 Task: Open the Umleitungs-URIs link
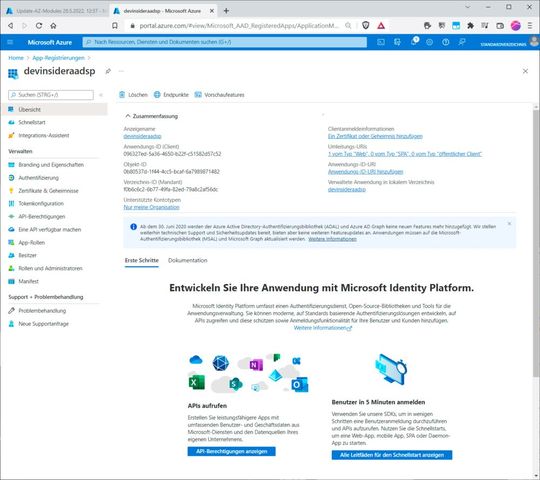click(x=405, y=154)
